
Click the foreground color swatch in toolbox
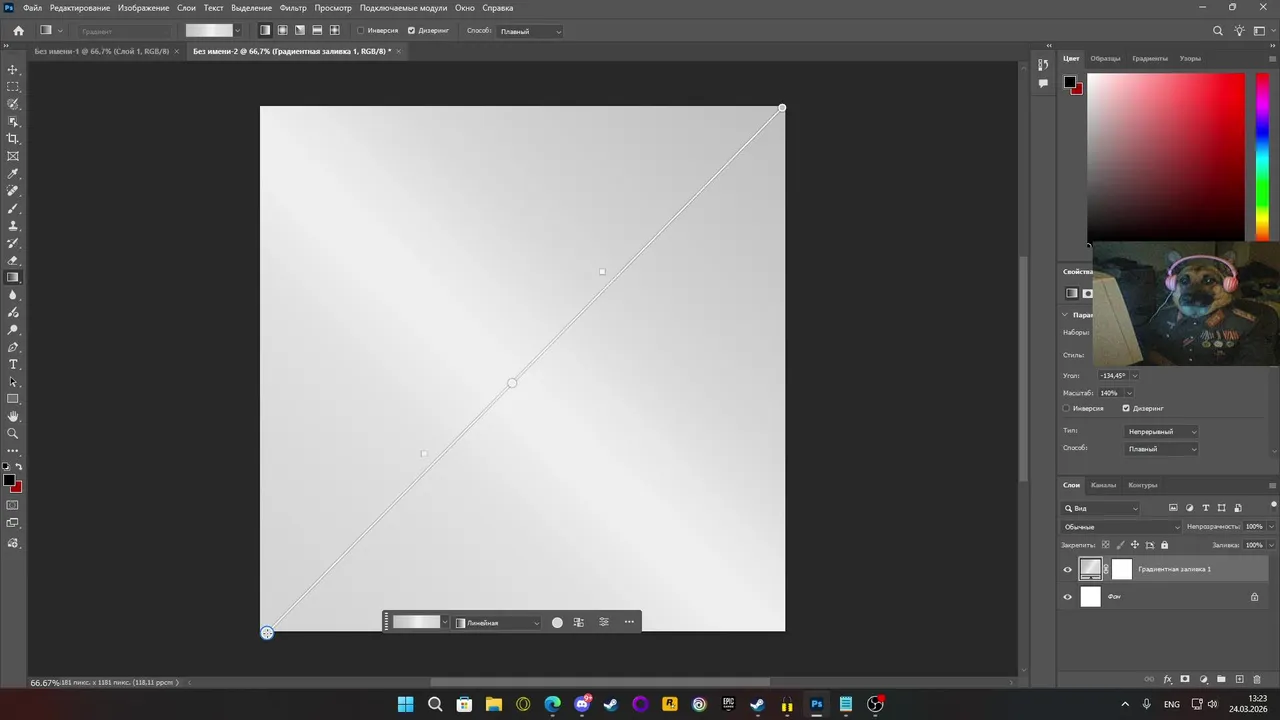[x=9, y=481]
